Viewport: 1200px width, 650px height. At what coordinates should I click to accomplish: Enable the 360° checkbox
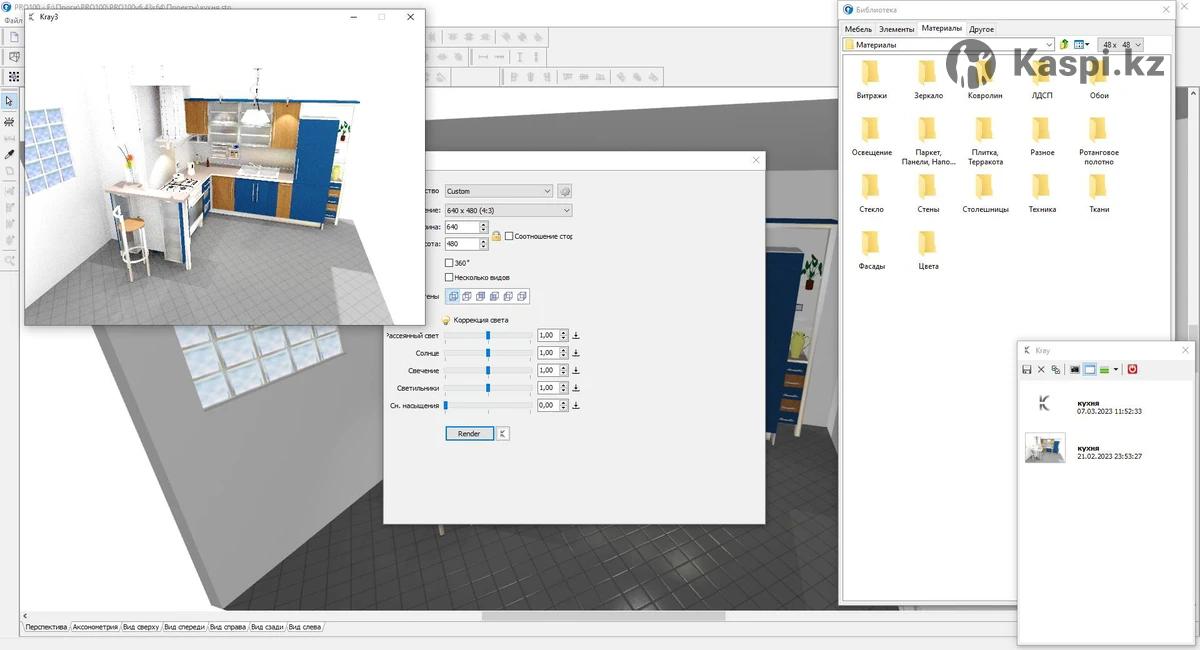coord(449,263)
